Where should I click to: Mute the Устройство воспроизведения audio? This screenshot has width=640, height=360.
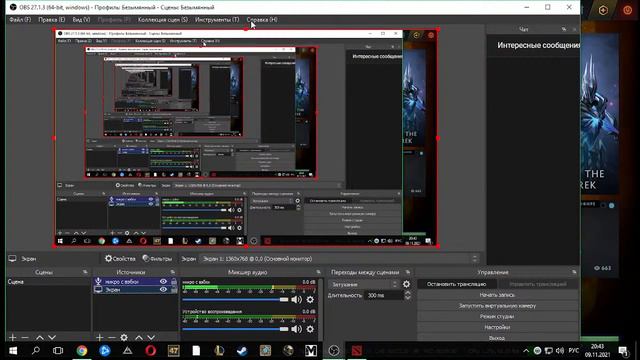pos(297,329)
